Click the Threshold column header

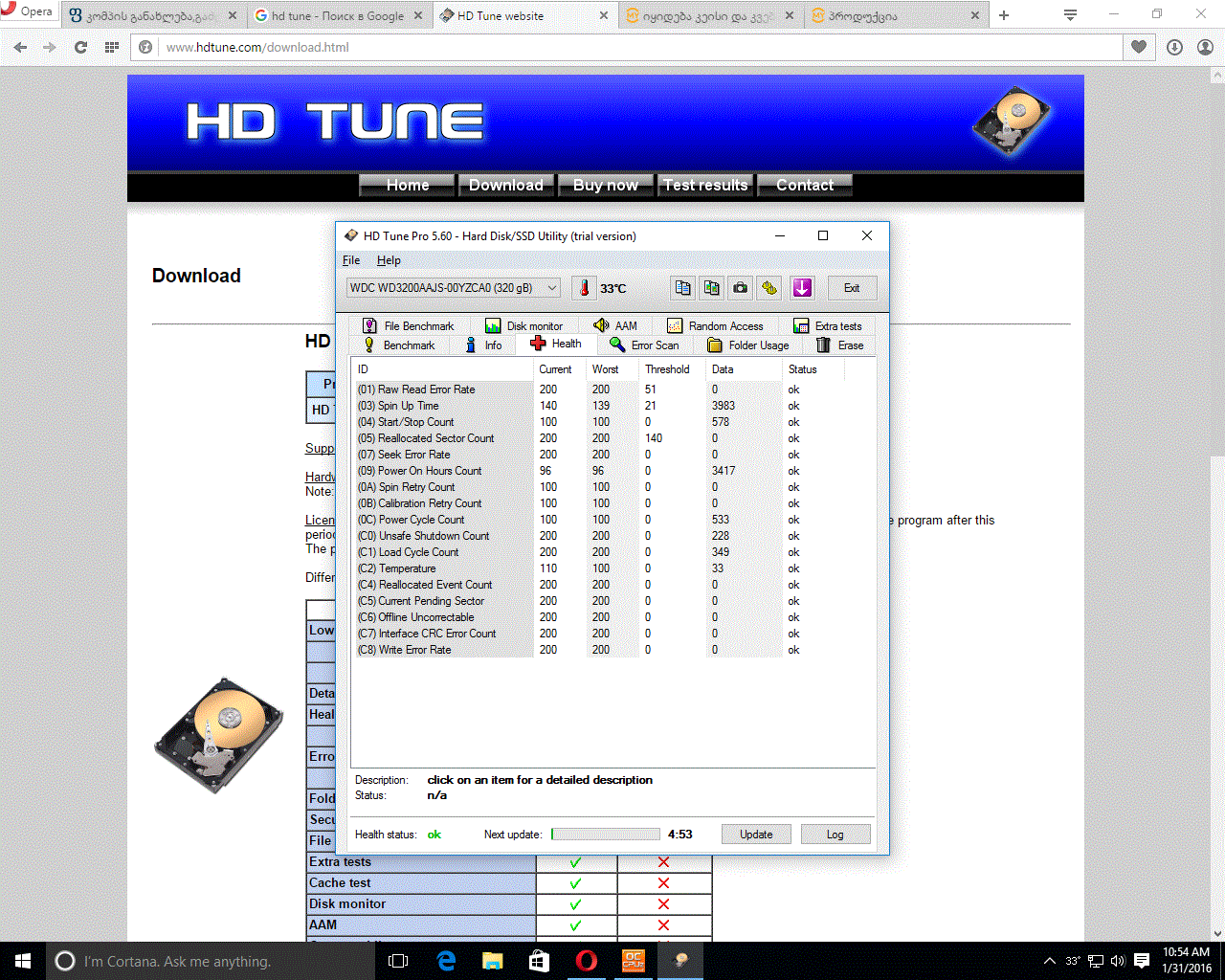tap(672, 369)
